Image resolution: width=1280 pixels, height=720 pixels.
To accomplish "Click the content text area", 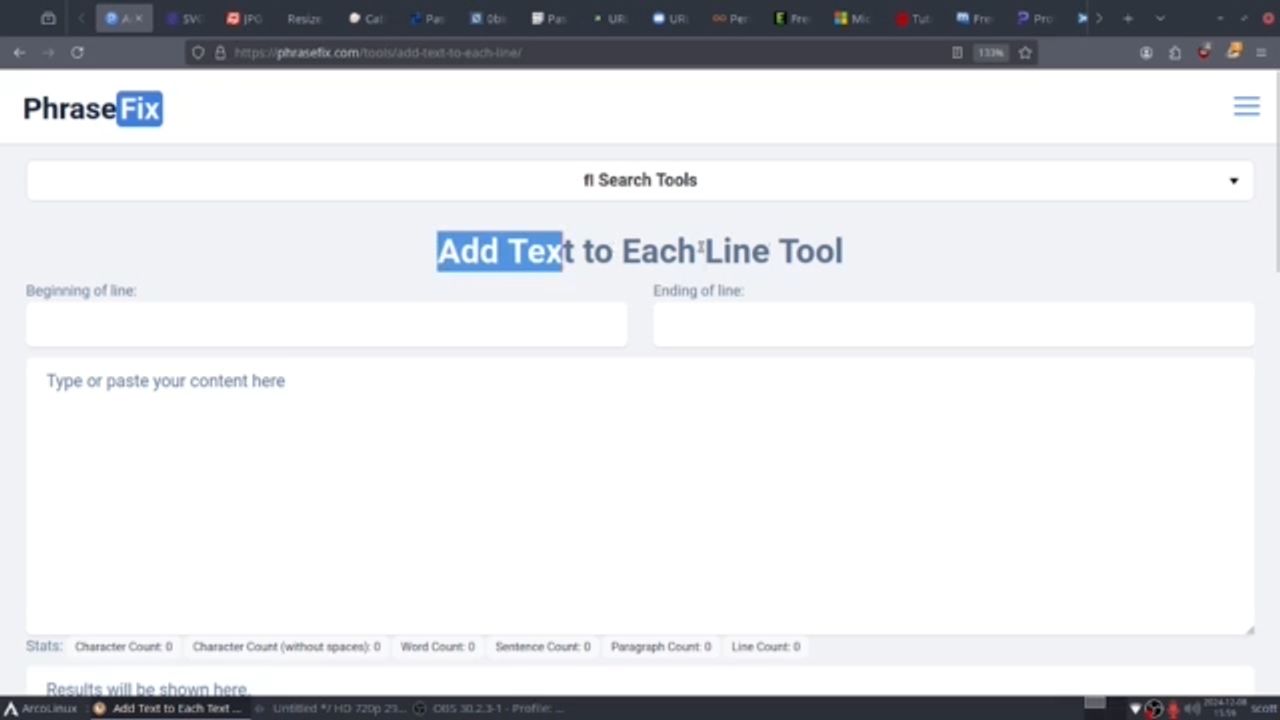I will pyautogui.click(x=640, y=495).
